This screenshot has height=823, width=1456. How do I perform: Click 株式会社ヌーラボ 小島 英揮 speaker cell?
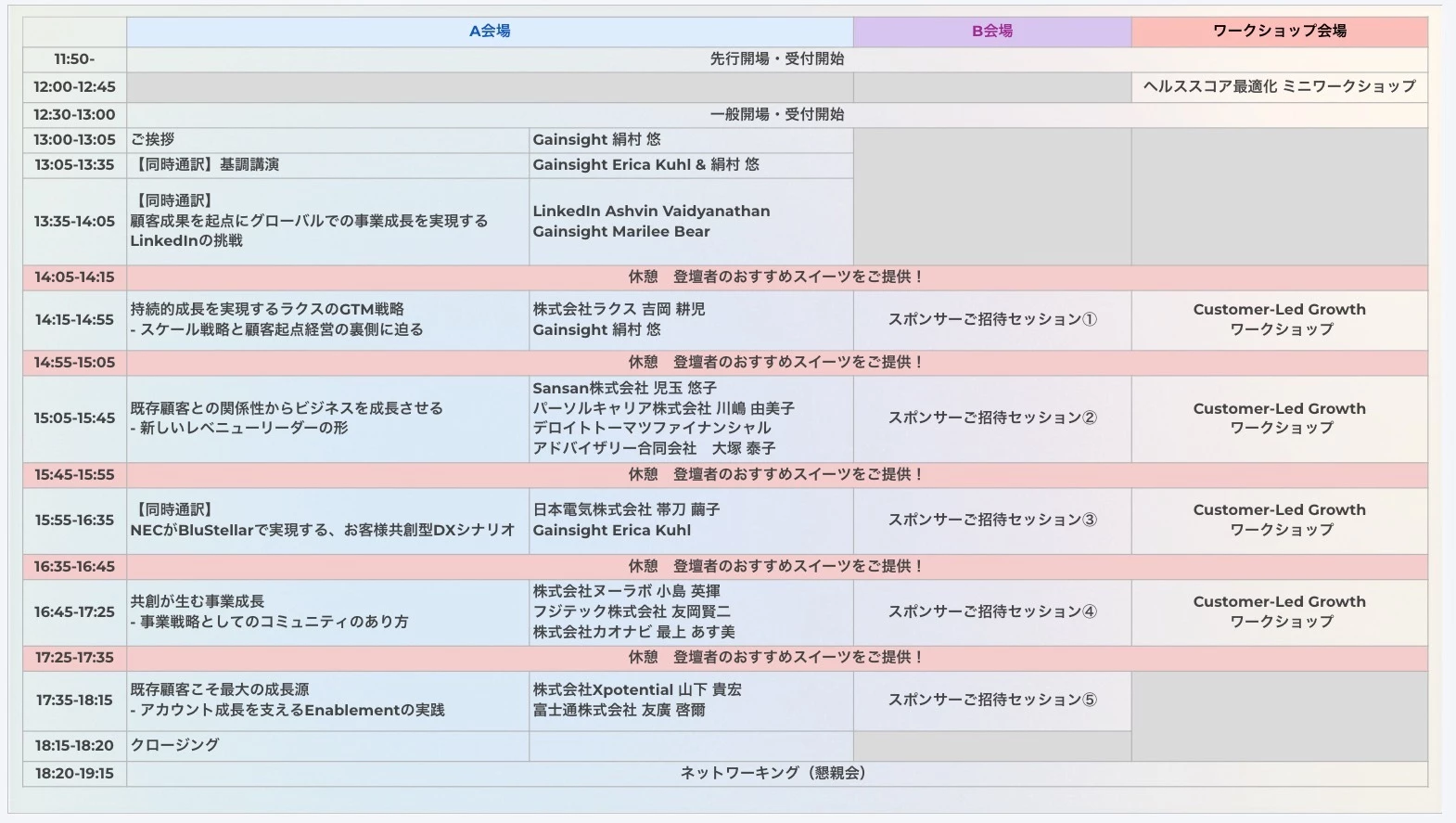click(x=691, y=612)
